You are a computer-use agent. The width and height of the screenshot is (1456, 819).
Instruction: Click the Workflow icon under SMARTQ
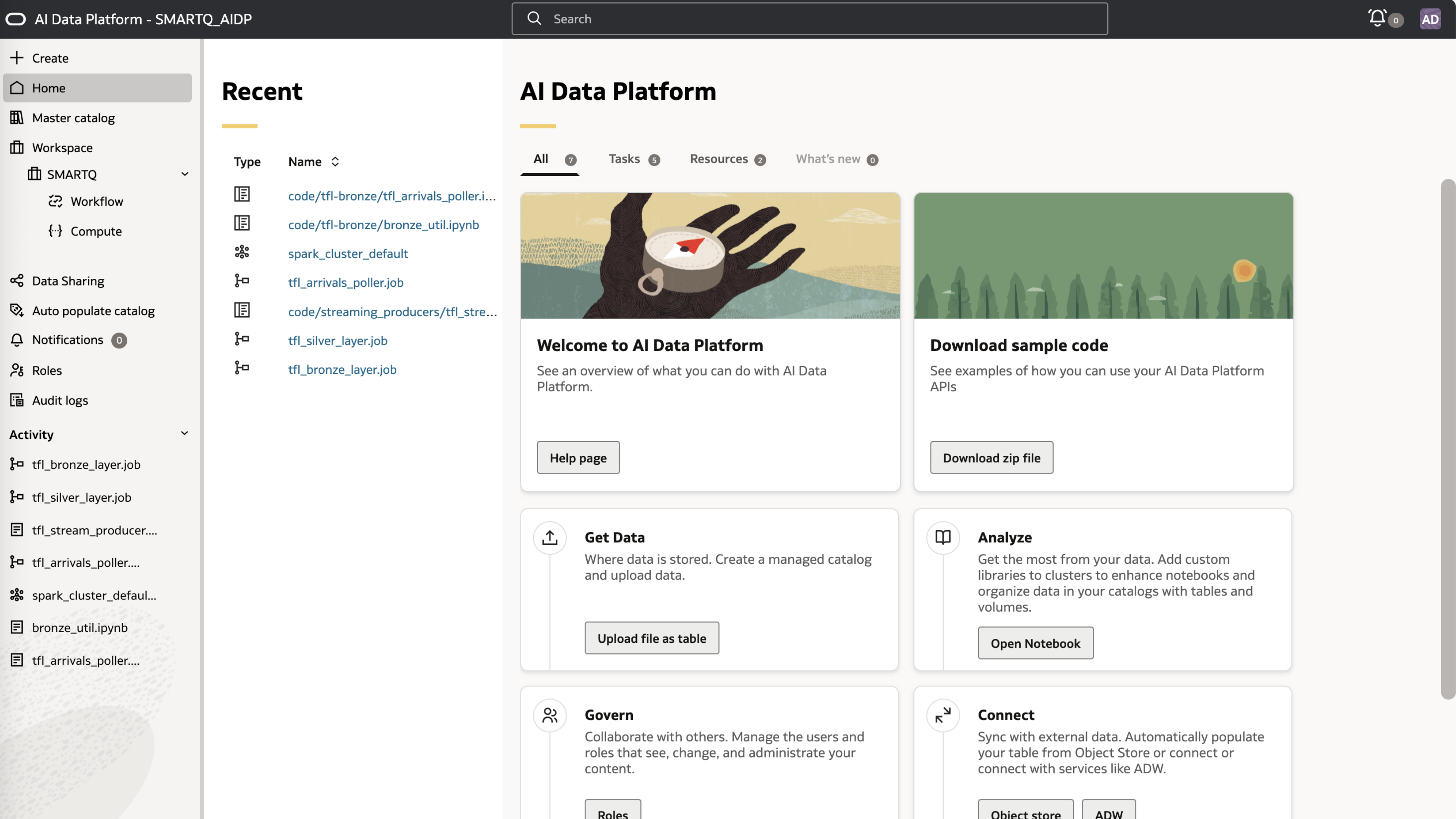tap(55, 201)
